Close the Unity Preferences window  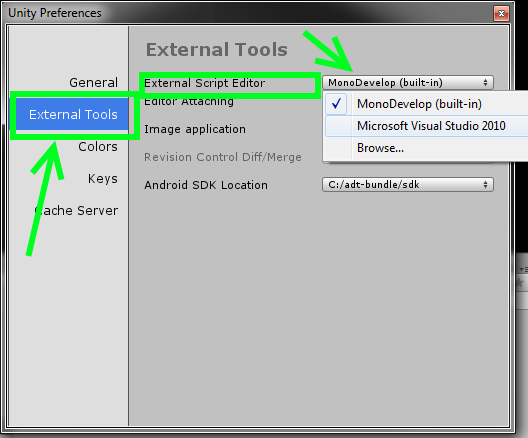tap(501, 13)
